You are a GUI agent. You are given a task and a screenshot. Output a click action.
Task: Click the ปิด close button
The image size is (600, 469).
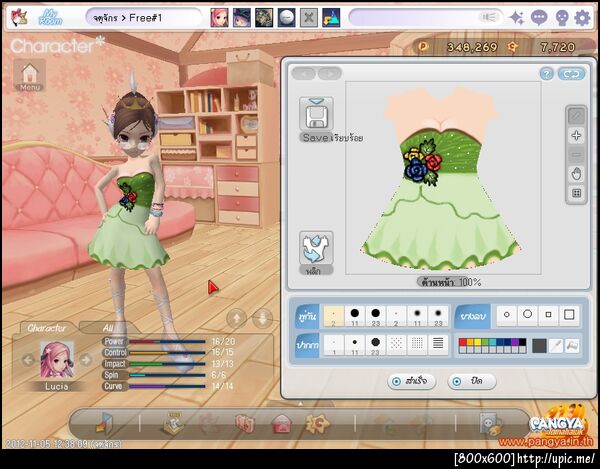pos(471,381)
